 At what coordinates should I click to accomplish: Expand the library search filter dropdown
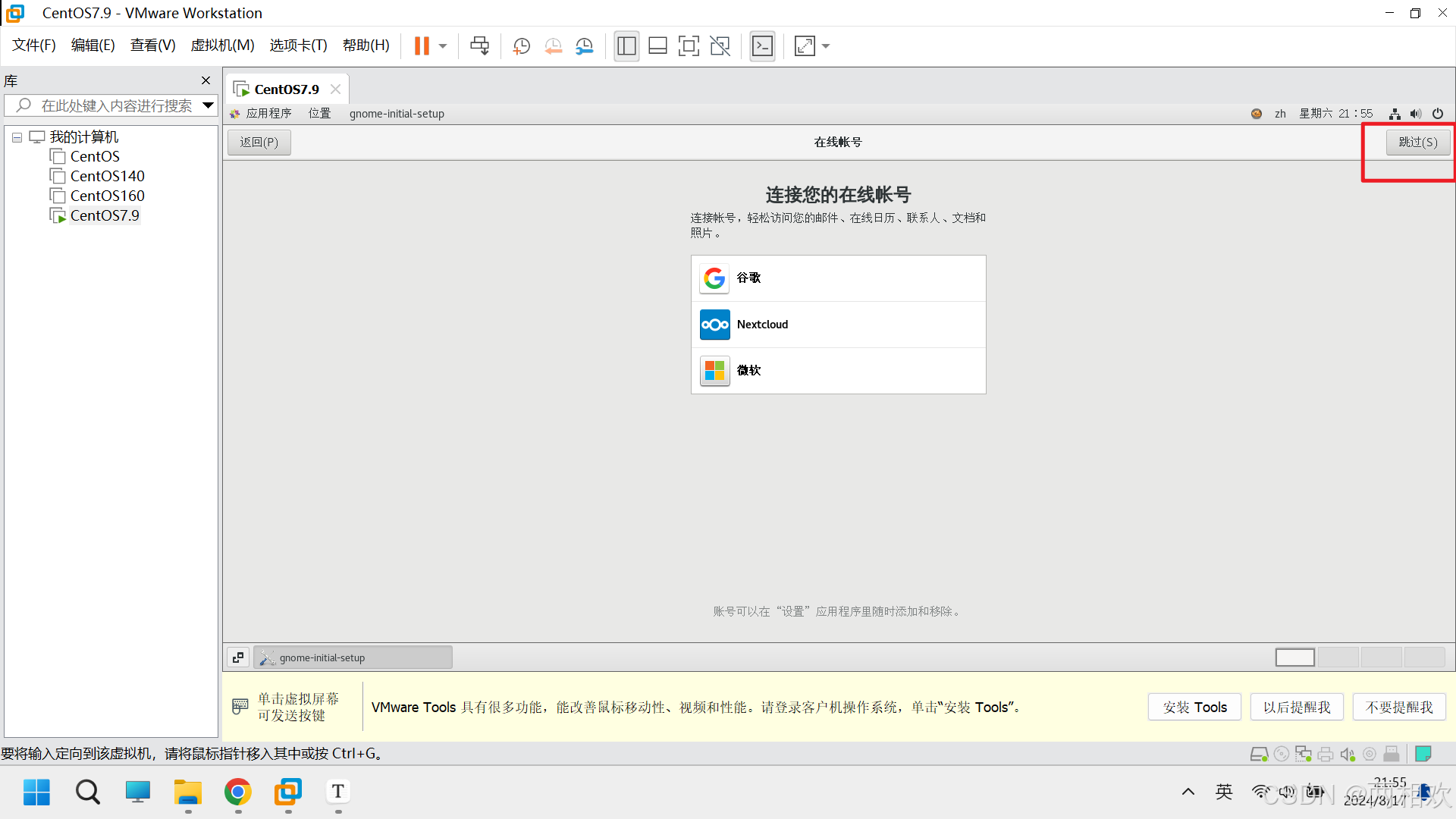[x=208, y=105]
